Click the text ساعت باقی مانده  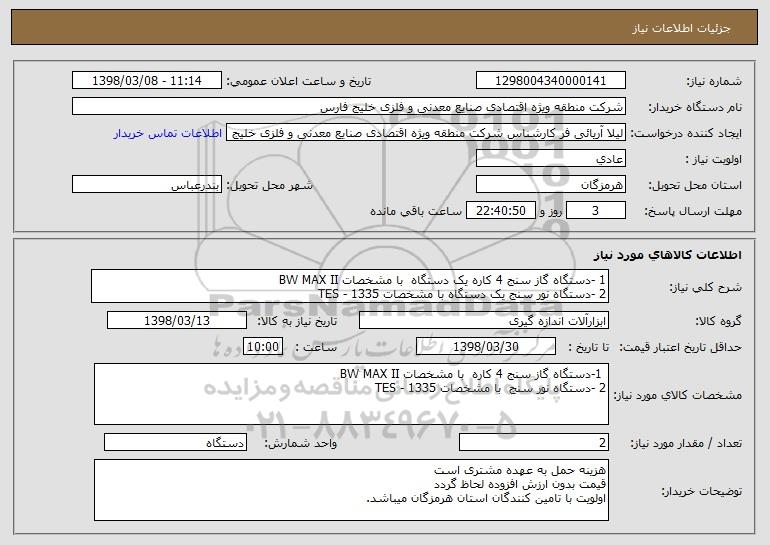click(x=416, y=211)
